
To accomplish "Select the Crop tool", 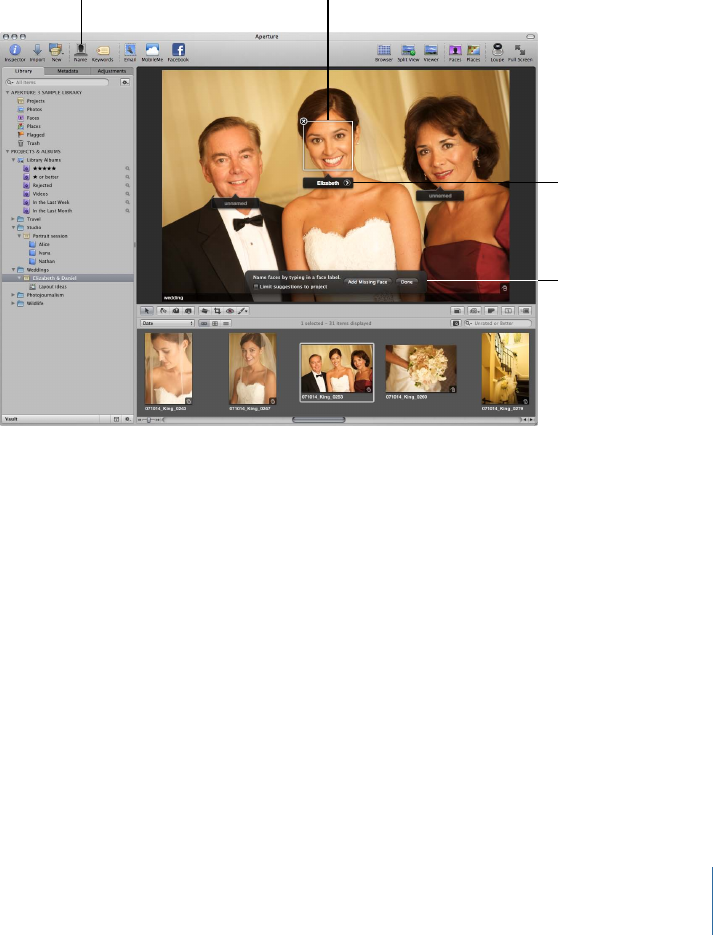I will click(x=217, y=311).
